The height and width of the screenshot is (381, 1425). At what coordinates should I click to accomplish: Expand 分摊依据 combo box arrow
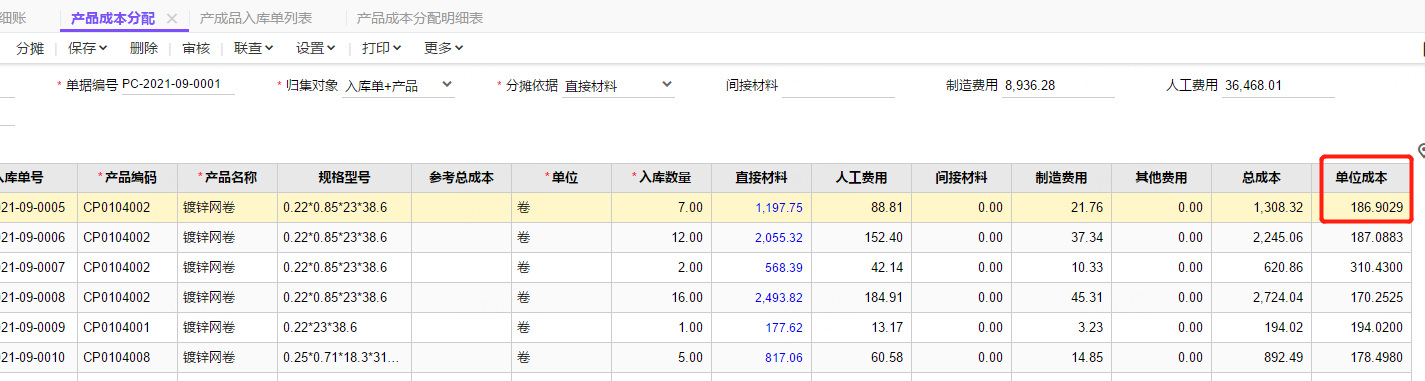(666, 85)
